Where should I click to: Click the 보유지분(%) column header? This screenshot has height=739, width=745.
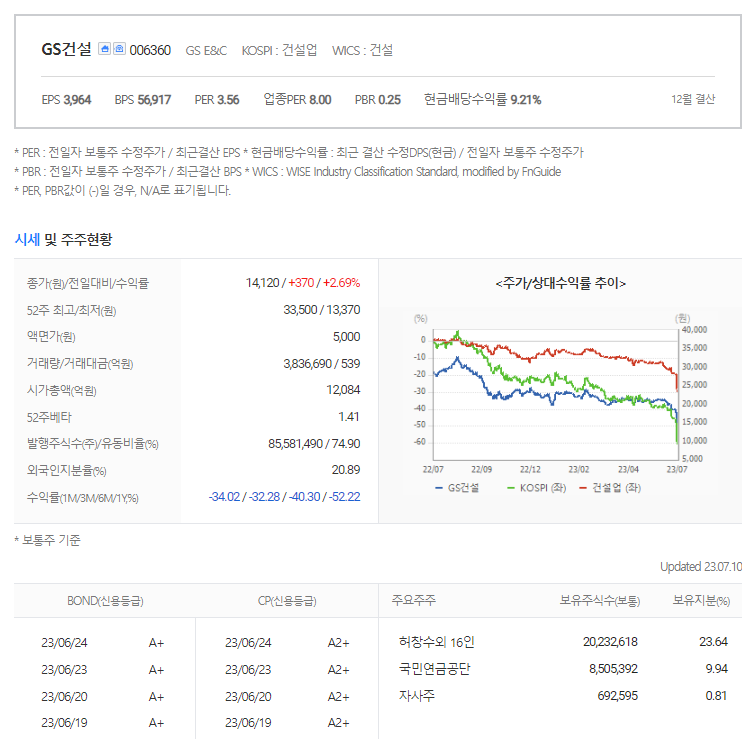(701, 601)
